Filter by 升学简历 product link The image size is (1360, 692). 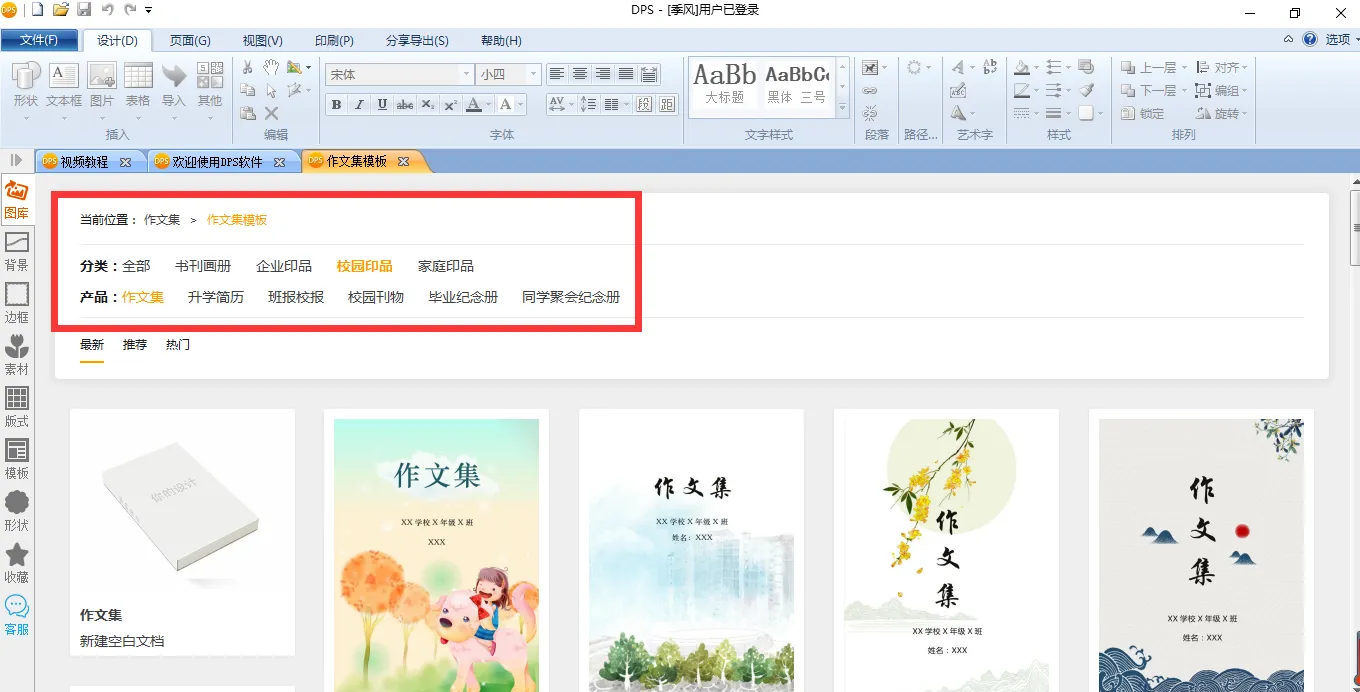click(x=215, y=297)
